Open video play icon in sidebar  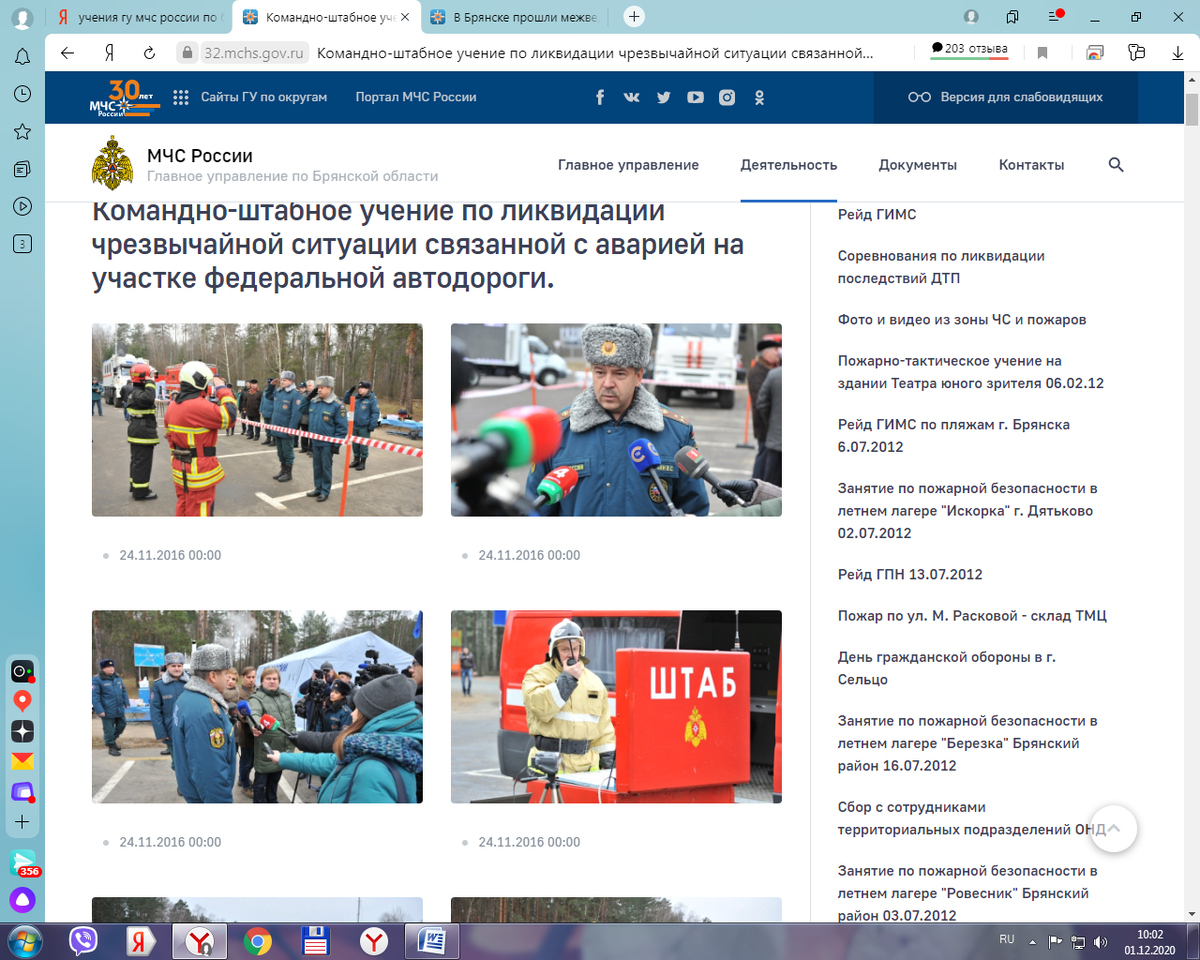point(22,207)
